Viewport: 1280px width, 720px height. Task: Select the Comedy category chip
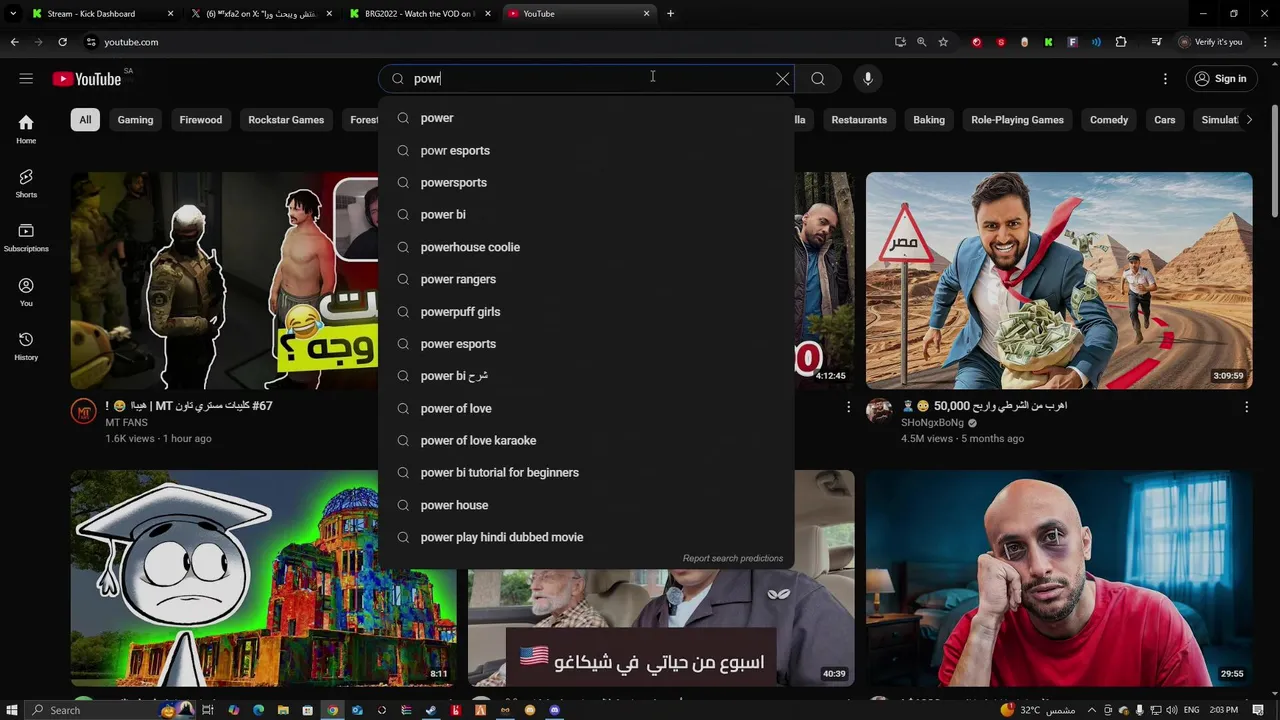[1109, 120]
